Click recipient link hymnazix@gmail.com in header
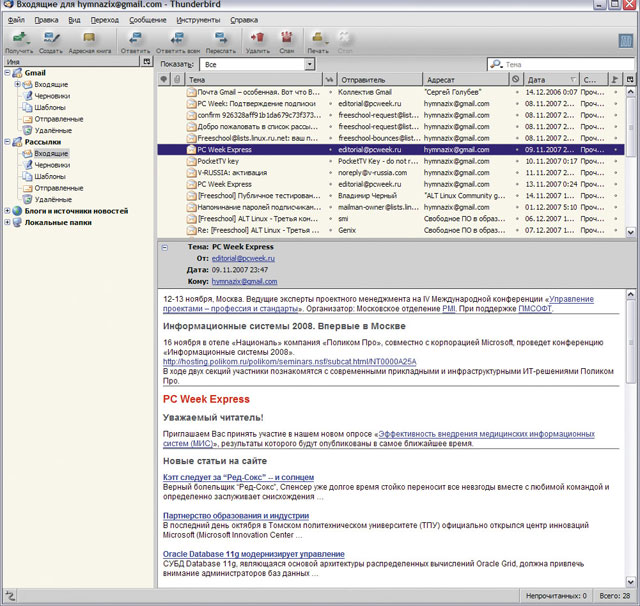Viewport: 640px width, 606px height. 244,281
